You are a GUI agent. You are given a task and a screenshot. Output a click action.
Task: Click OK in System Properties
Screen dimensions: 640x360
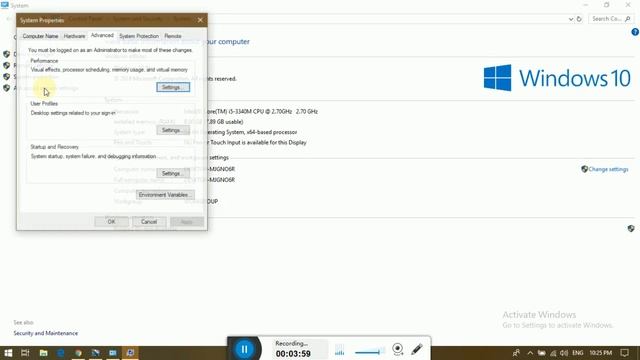point(111,222)
